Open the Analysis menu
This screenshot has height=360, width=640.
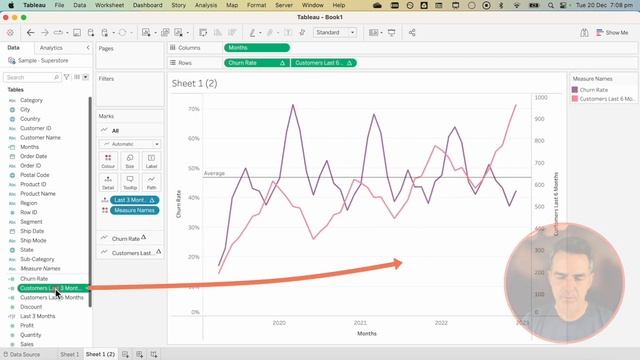pyautogui.click(x=206, y=5)
